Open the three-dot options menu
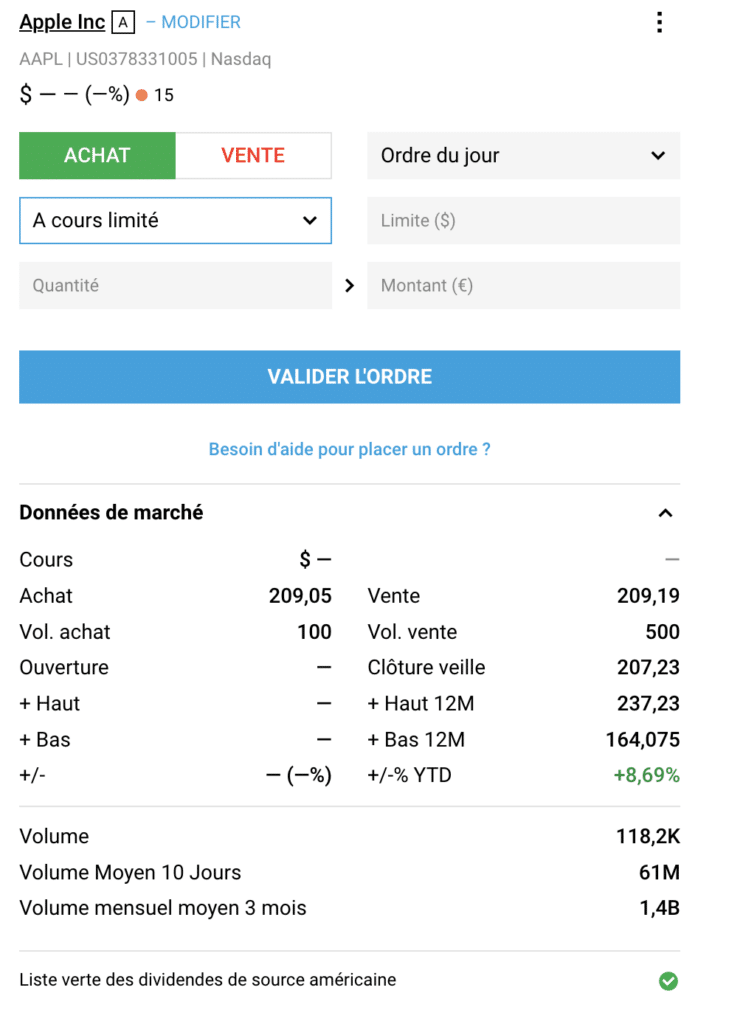This screenshot has height=1024, width=729. click(x=660, y=22)
